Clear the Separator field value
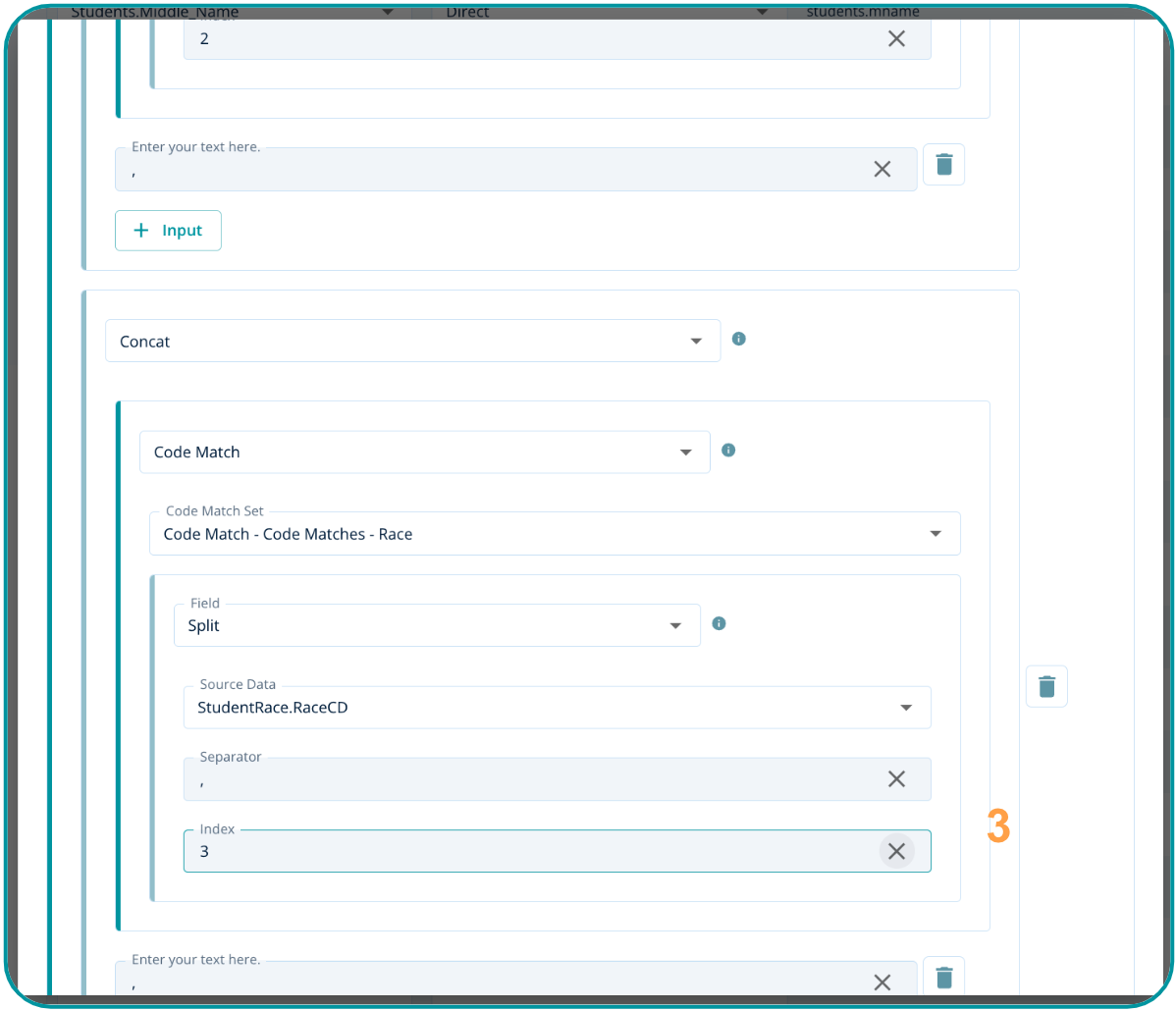The image size is (1176, 1010). [x=896, y=779]
